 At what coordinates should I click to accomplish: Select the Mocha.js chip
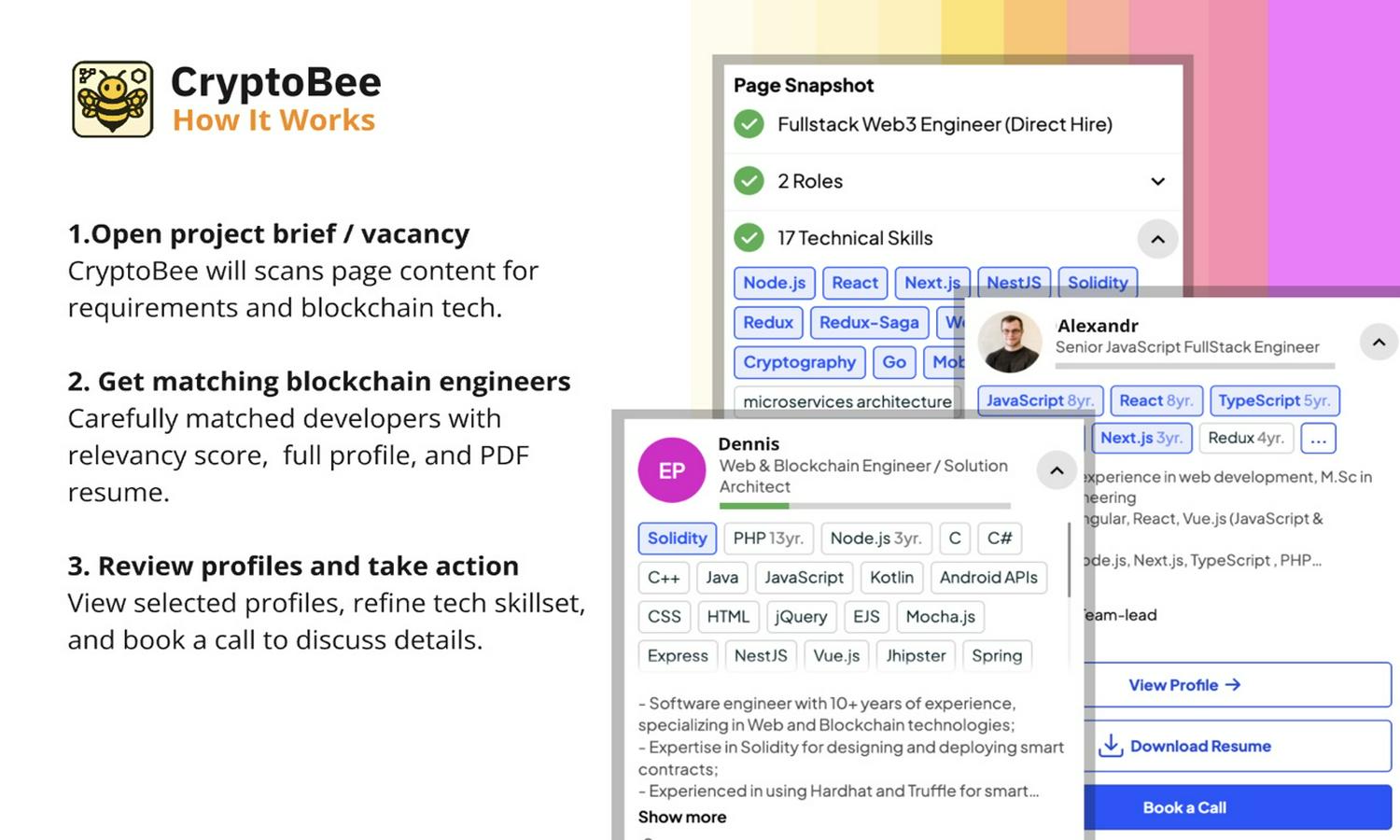click(941, 617)
